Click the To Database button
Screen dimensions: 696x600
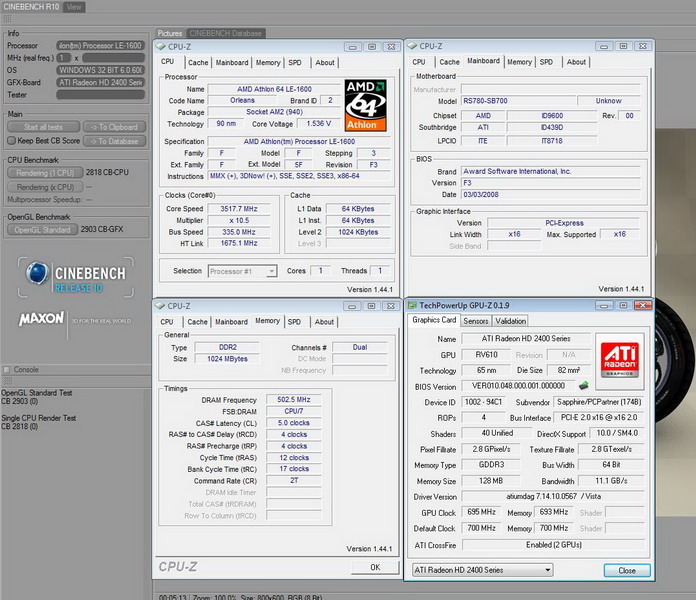pos(114,141)
